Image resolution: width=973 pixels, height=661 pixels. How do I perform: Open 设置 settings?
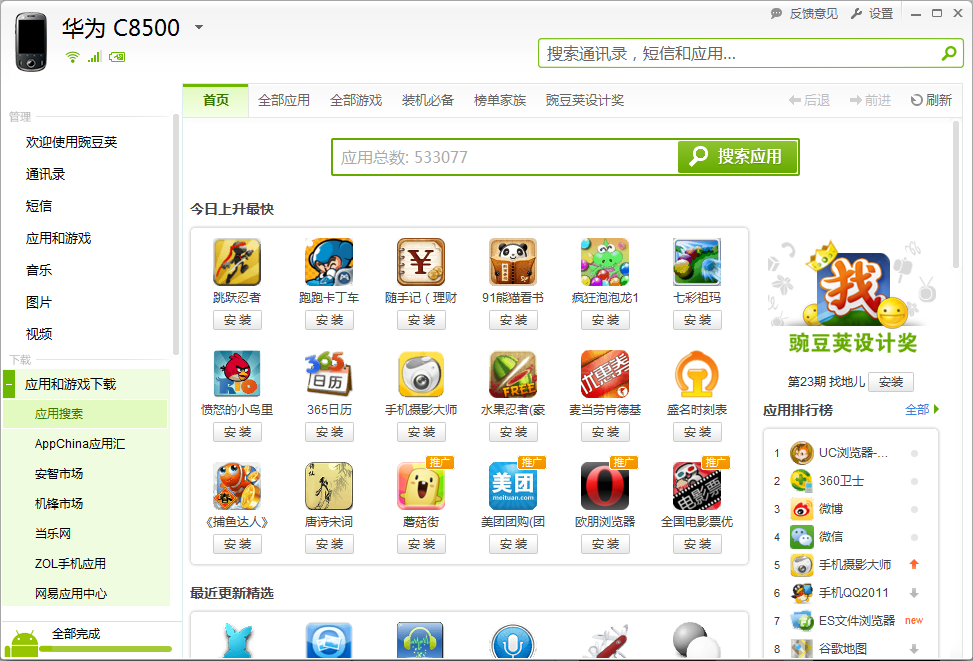click(872, 14)
